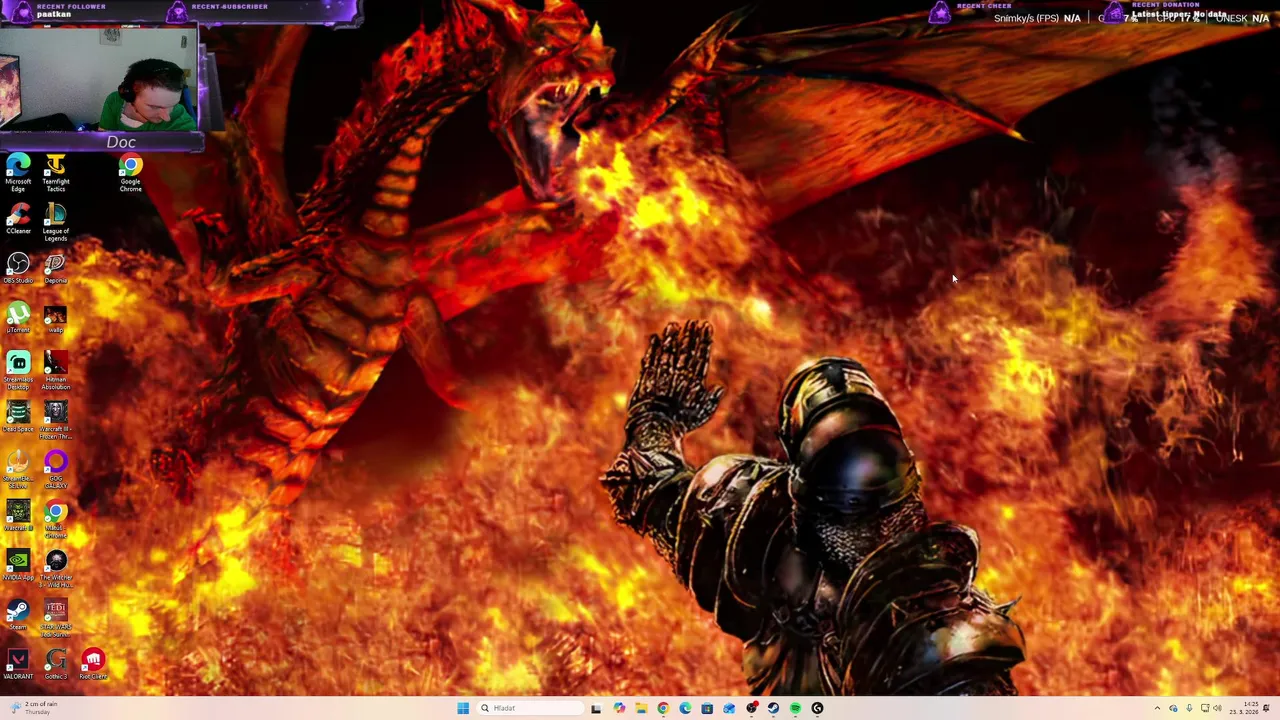Select the Streamlabs Desktop shortcut
The height and width of the screenshot is (720, 1280).
pyautogui.click(x=18, y=370)
